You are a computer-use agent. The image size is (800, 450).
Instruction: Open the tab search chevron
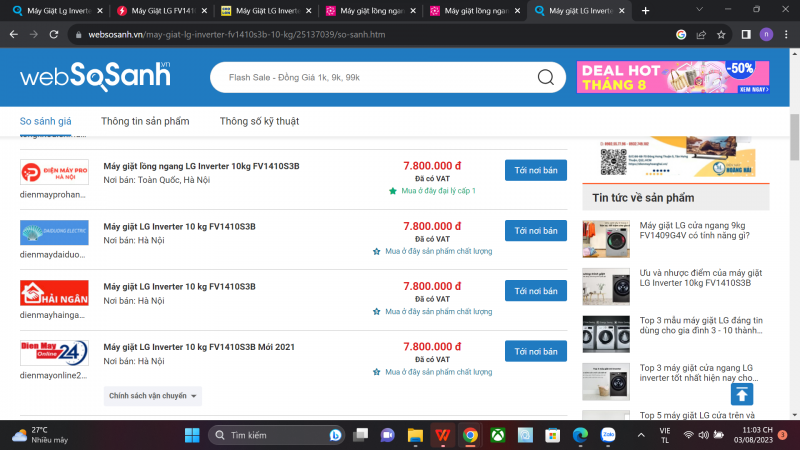click(x=699, y=10)
